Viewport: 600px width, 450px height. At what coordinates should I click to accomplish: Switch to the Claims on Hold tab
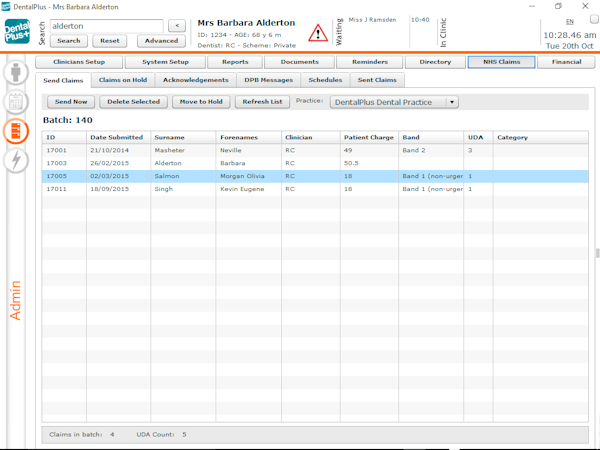[123, 80]
